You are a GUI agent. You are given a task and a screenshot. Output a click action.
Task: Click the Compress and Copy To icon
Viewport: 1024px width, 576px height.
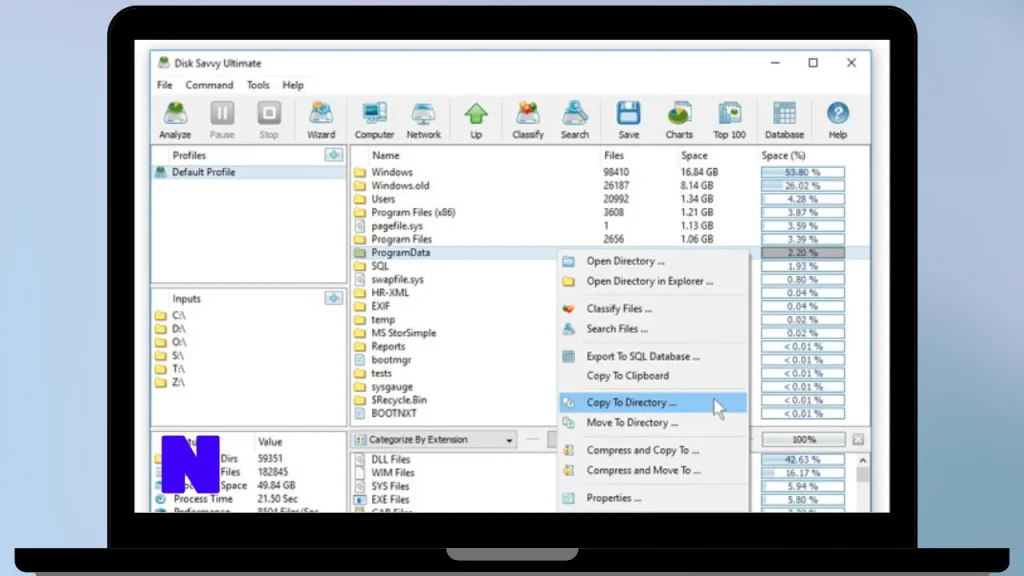click(569, 451)
